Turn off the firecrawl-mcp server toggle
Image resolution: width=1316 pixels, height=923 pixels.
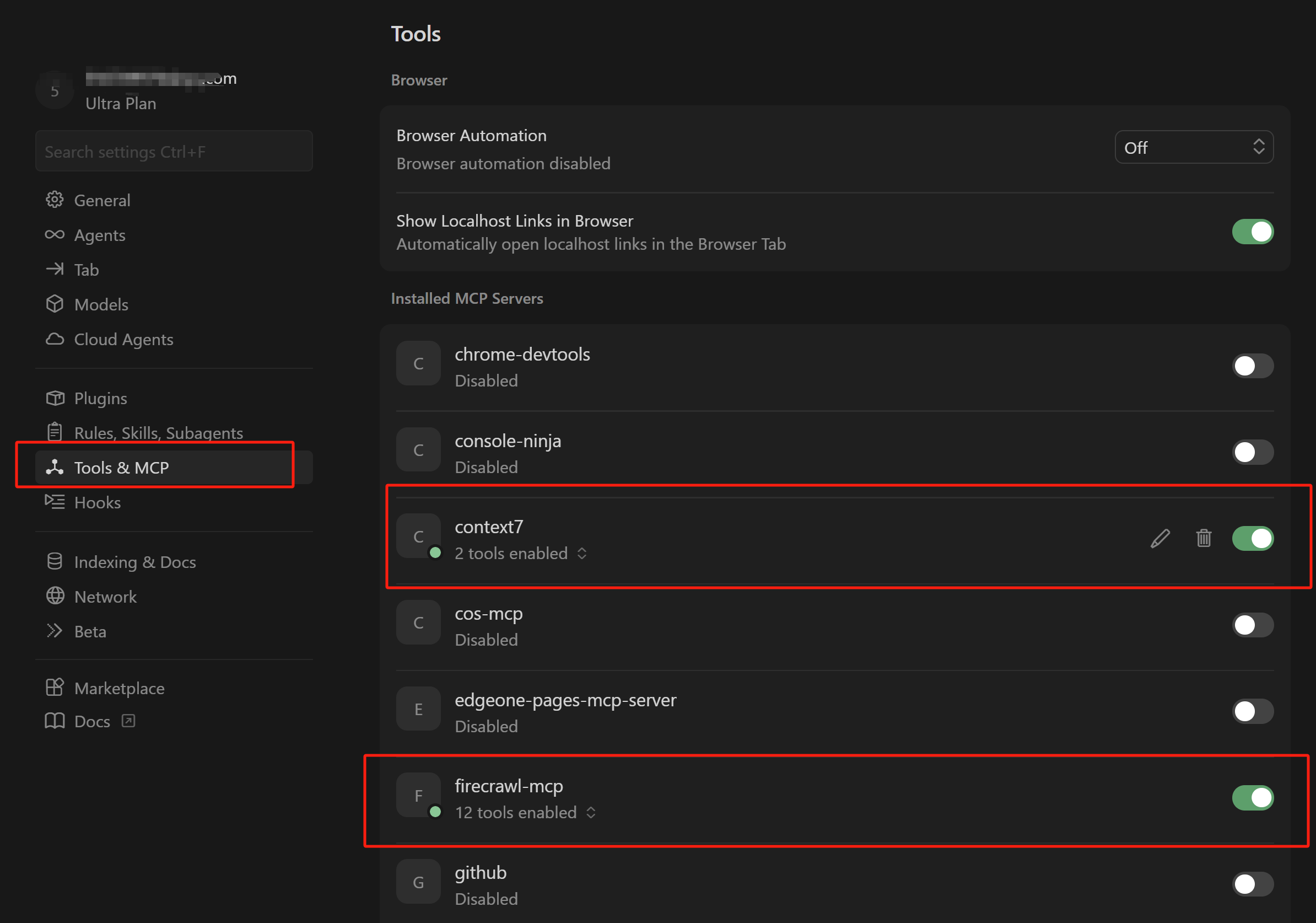1253,797
